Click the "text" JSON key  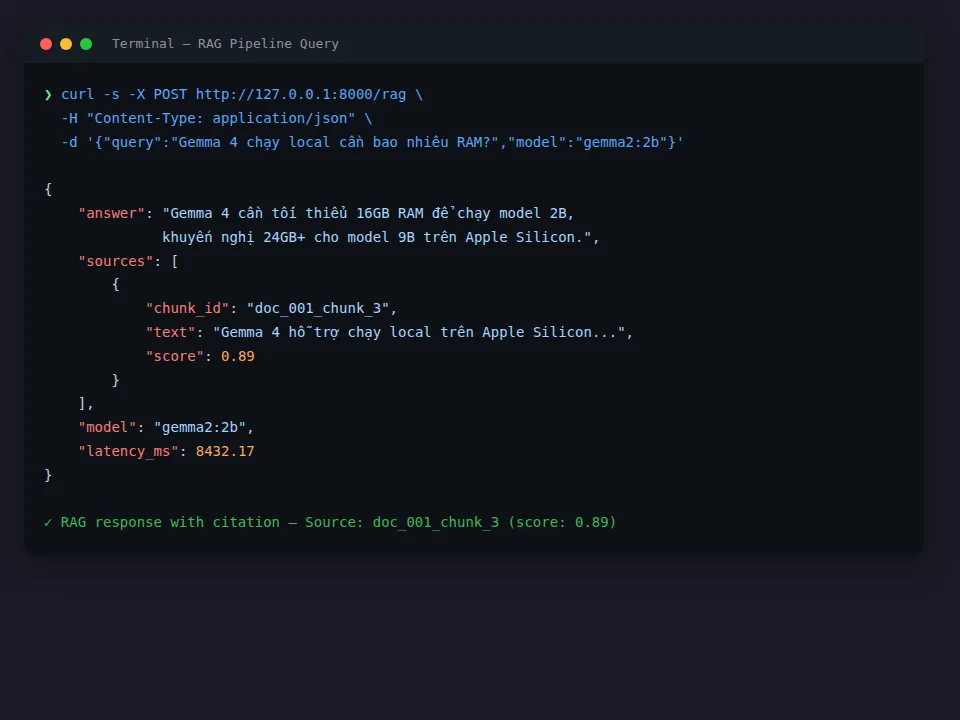click(171, 332)
